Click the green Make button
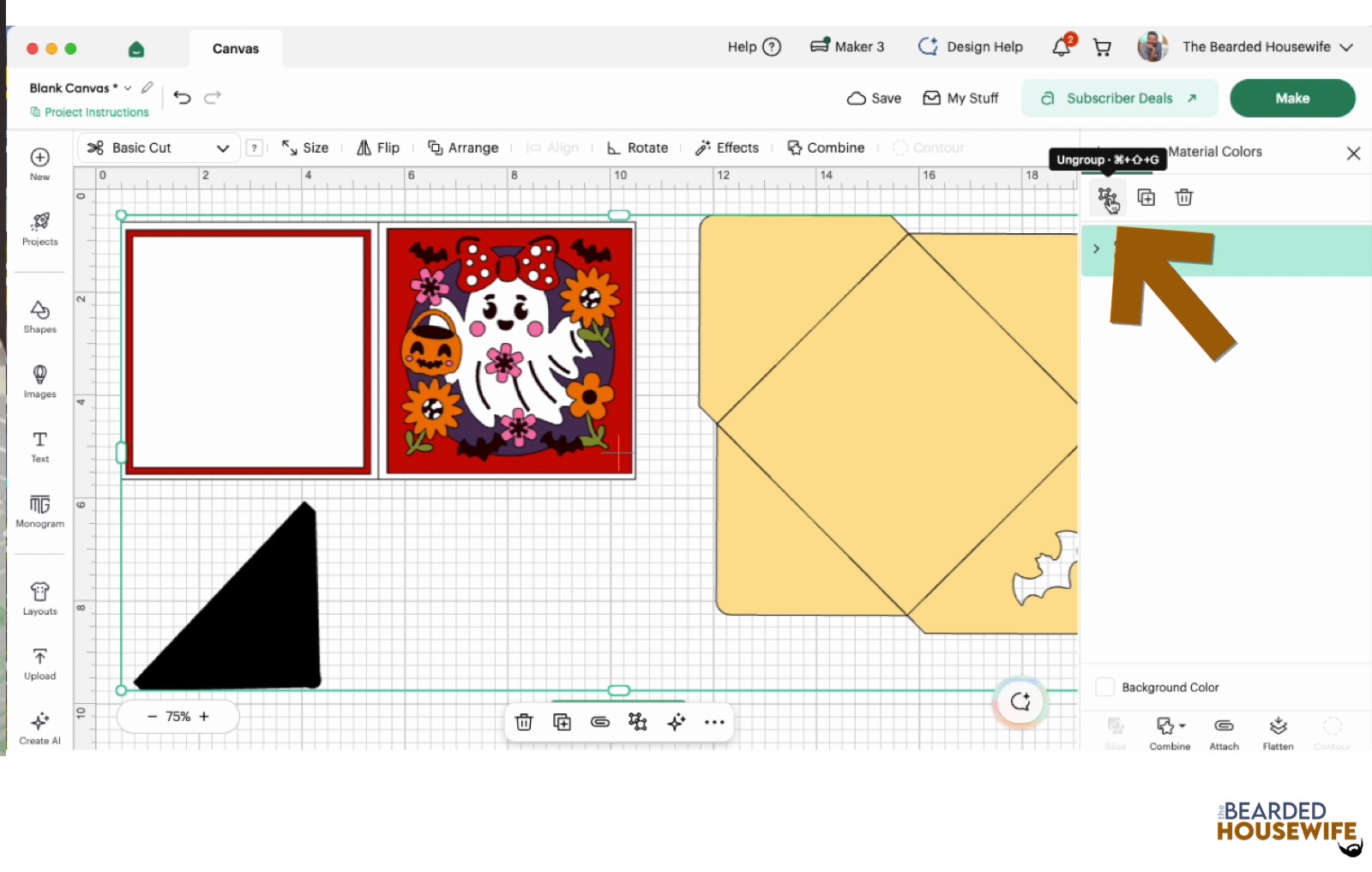This screenshot has width=1372, height=872. (x=1292, y=98)
